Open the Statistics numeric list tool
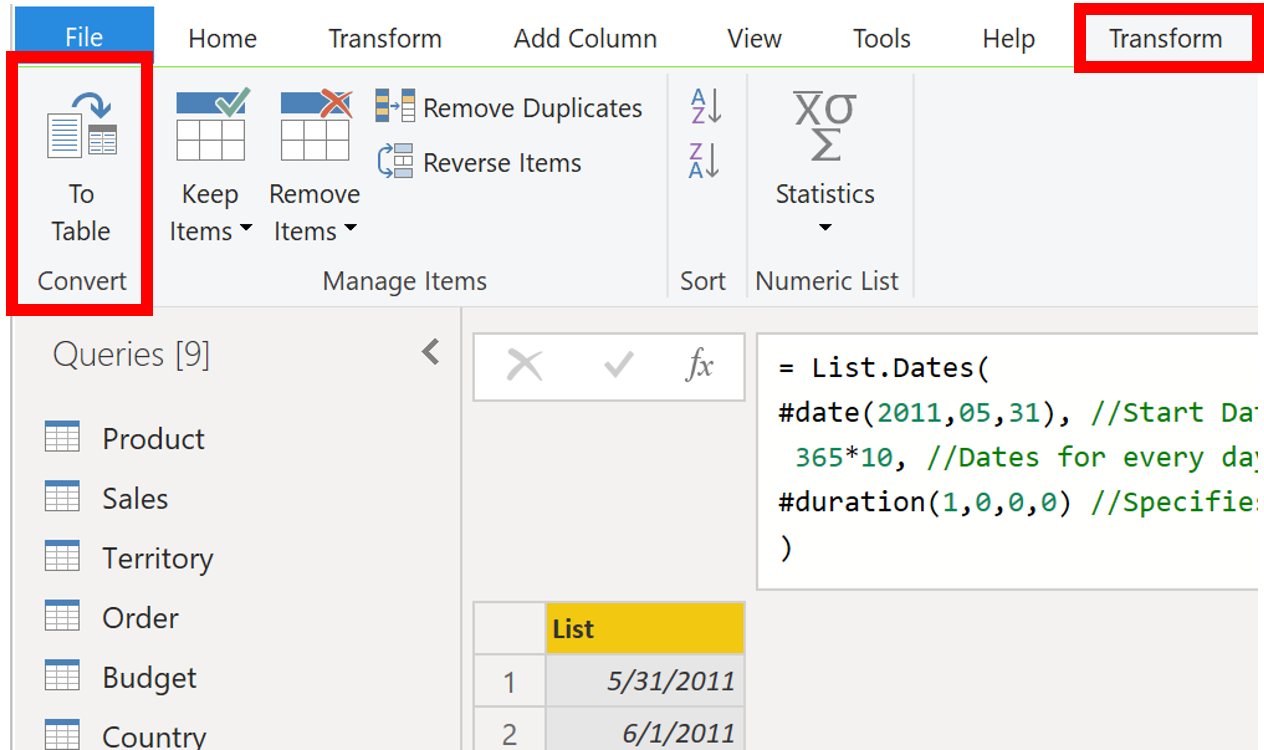Viewport: 1264px width, 750px height. [x=824, y=150]
